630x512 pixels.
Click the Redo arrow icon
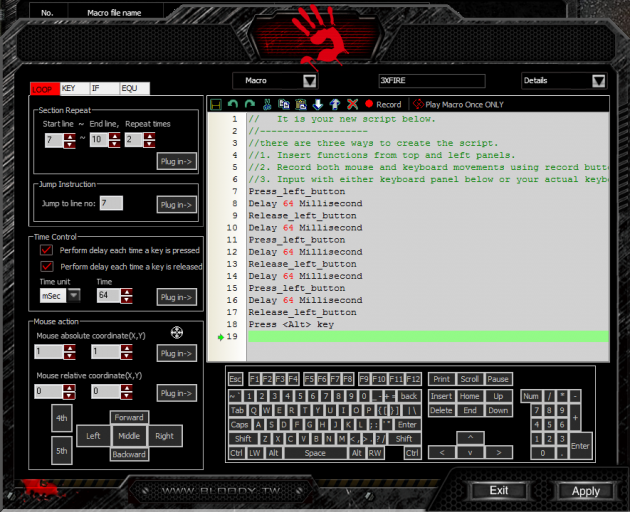[250, 104]
